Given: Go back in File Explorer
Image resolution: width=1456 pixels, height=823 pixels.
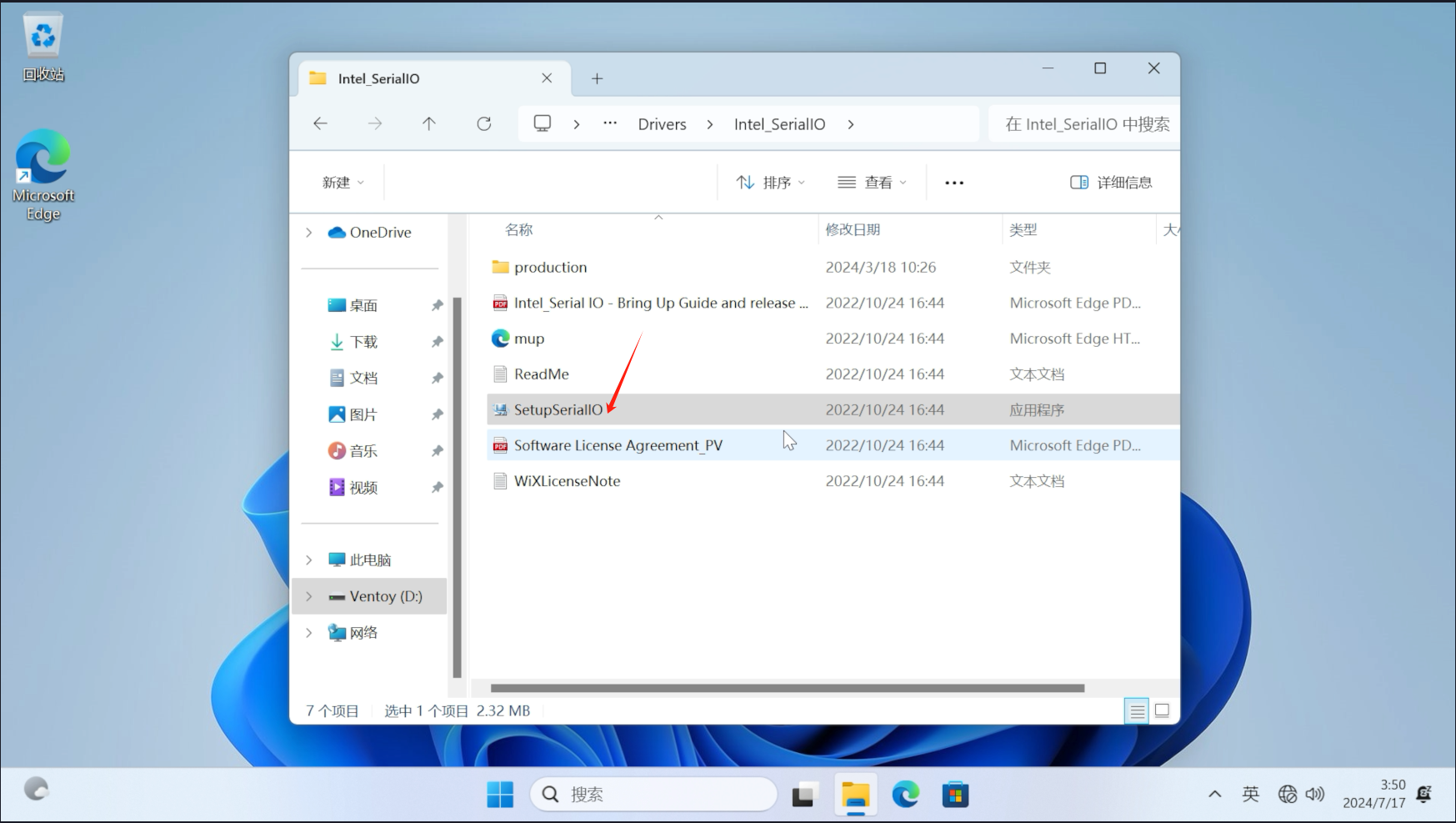Looking at the screenshot, I should click(320, 123).
